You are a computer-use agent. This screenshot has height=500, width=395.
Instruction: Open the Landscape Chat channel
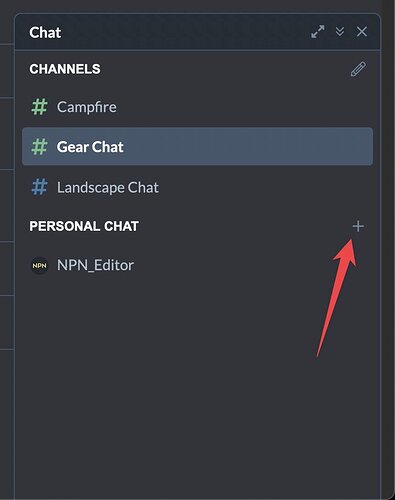(197, 187)
